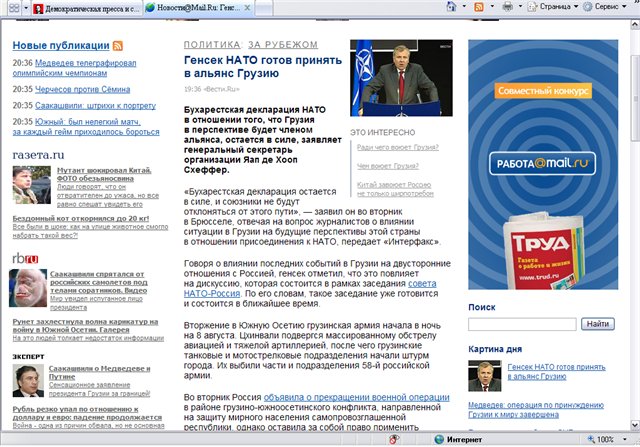This screenshot has height=447, width=640.
Task: Click the vertical scrollbar down arrow
Action: tap(635, 425)
